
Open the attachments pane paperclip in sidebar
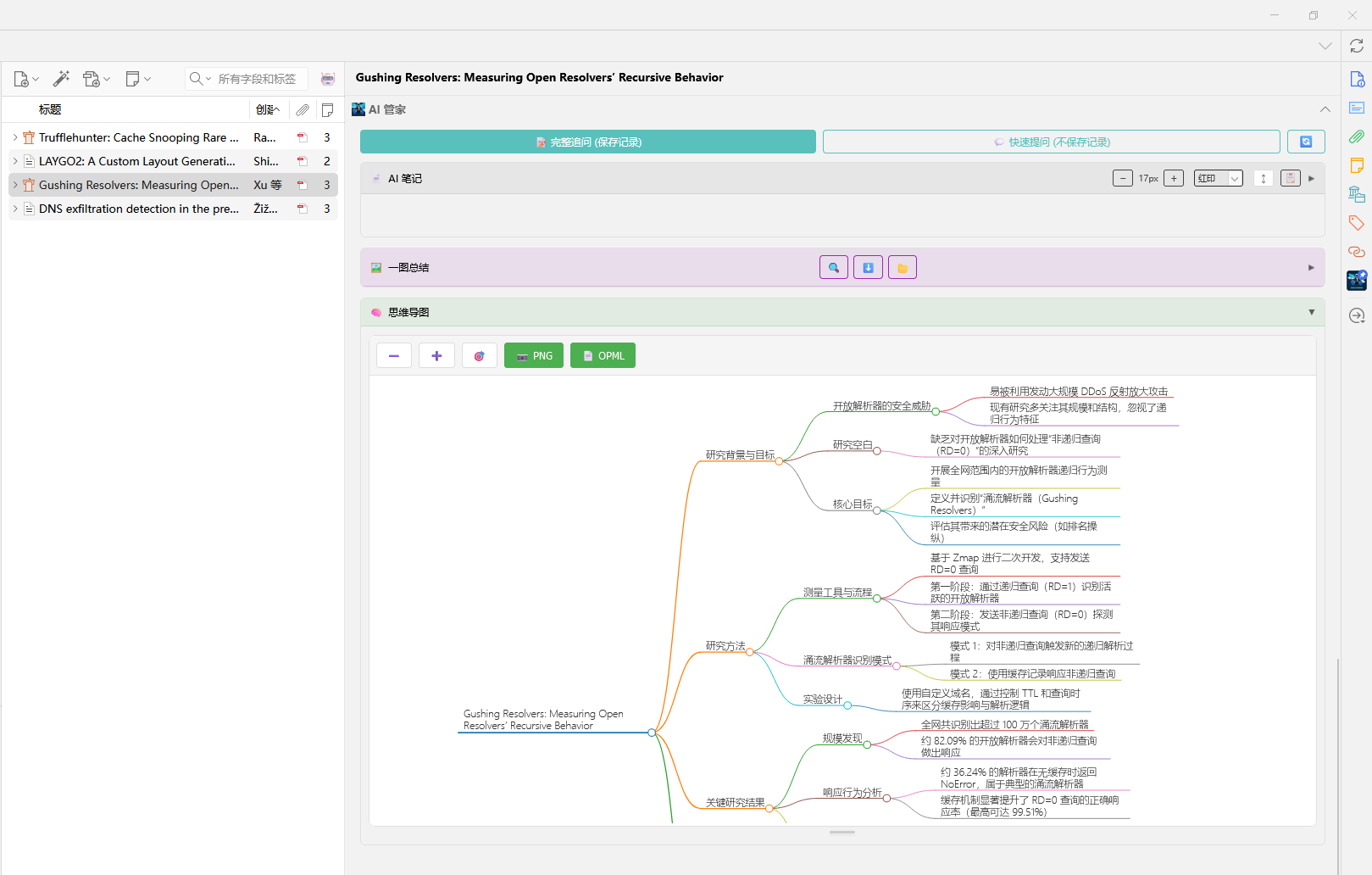click(1356, 137)
